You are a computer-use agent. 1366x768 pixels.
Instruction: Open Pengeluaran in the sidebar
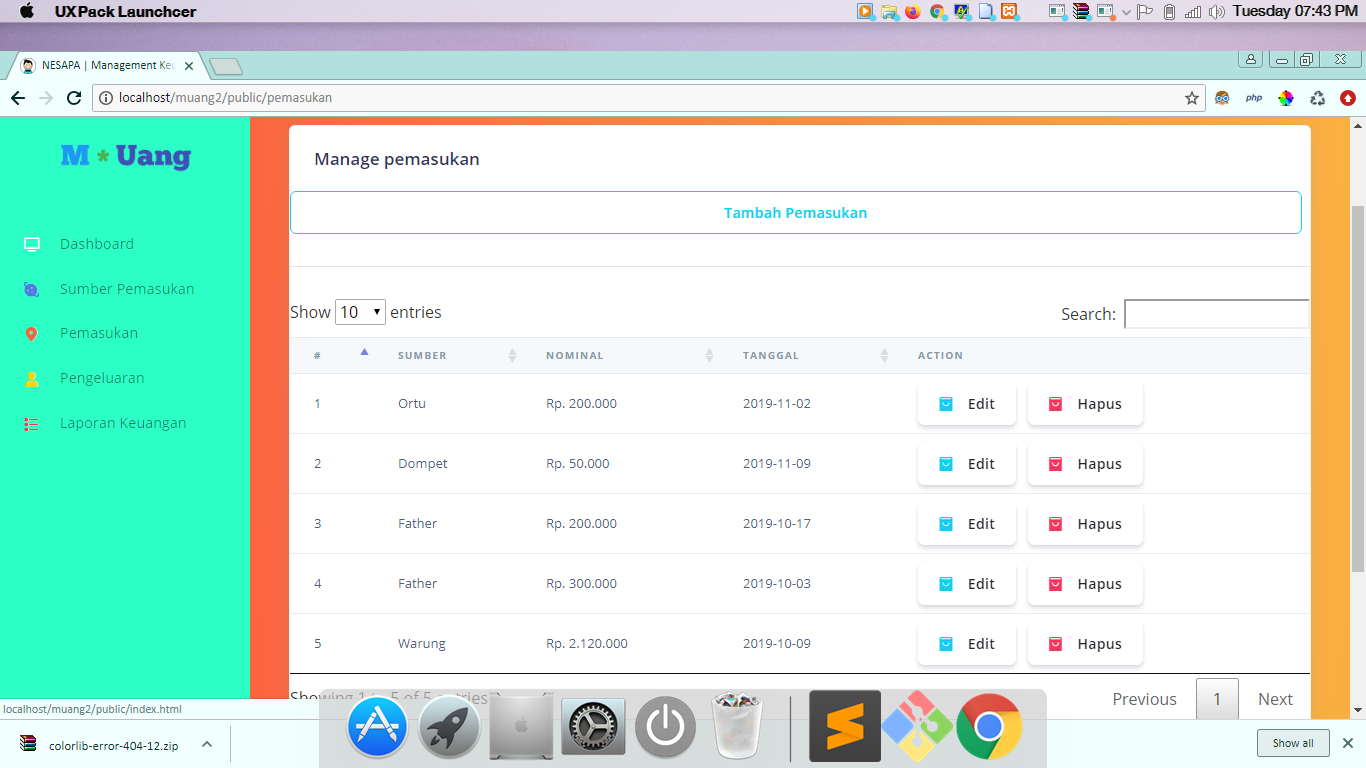[x=102, y=378]
